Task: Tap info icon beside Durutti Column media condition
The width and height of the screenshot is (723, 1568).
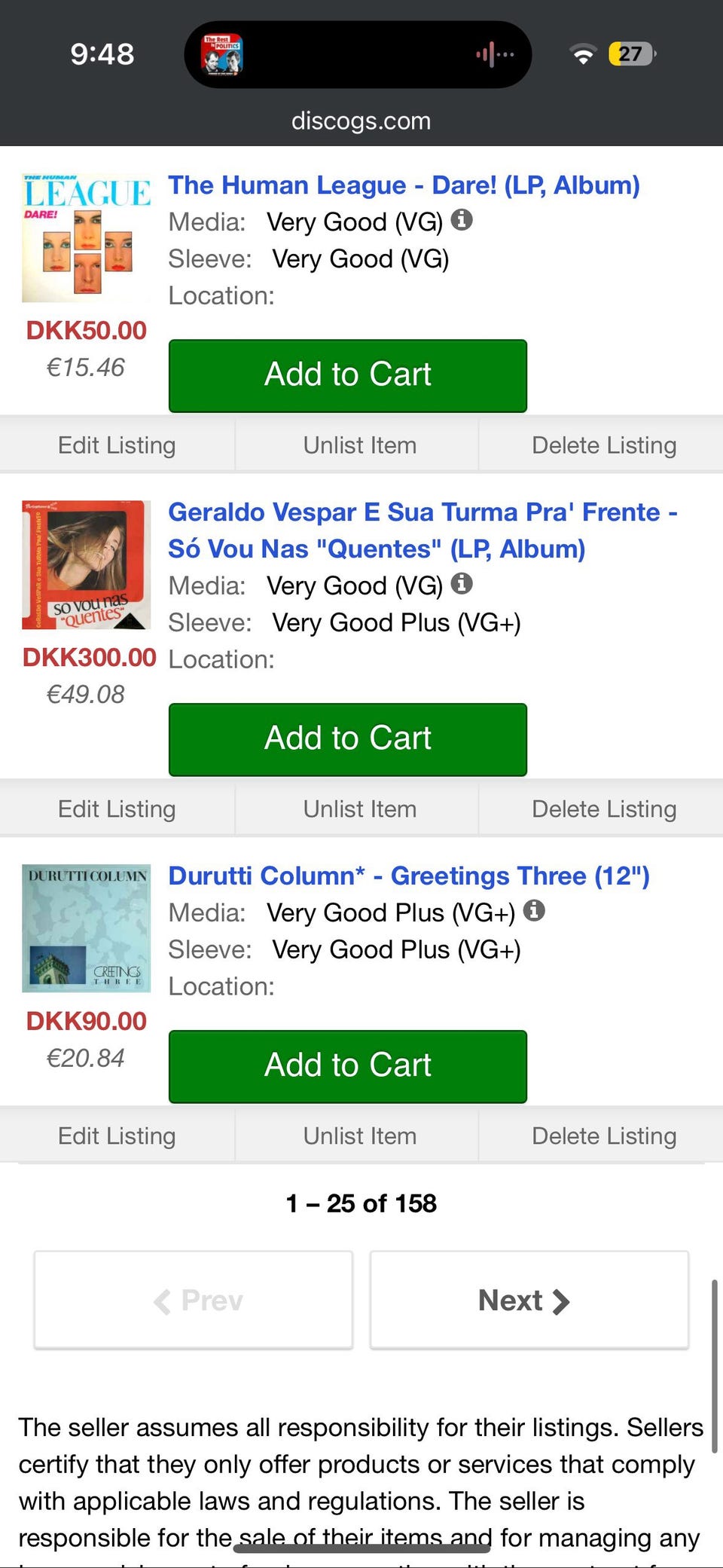Action: coord(534,911)
